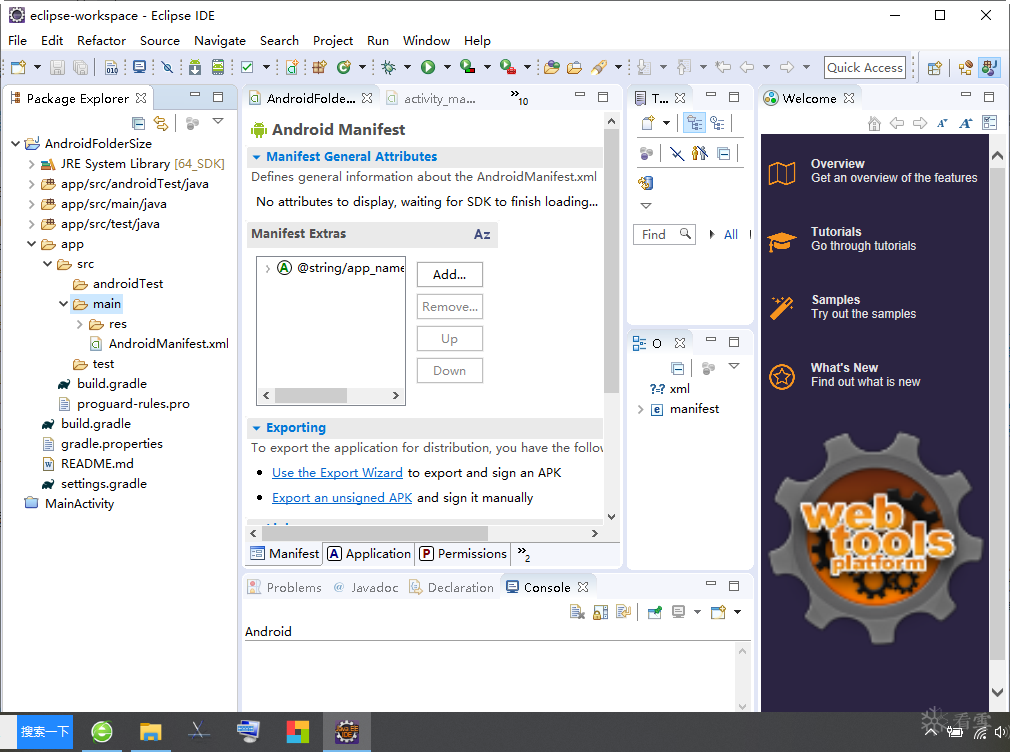Open the Debug dropdown arrow
Viewport: 1010px width, 752px height.
[x=407, y=67]
